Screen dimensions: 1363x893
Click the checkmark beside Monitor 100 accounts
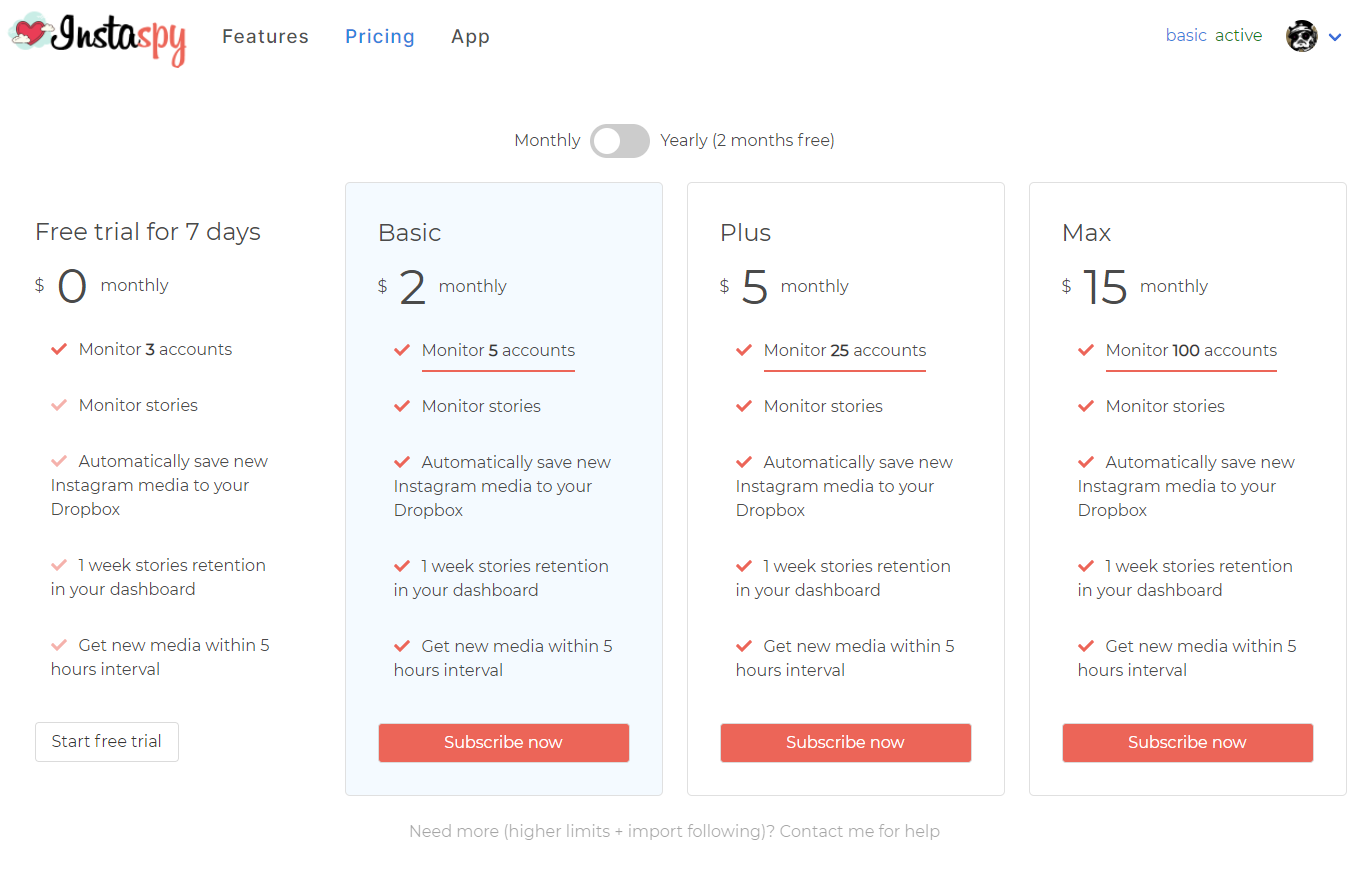[x=1086, y=350]
